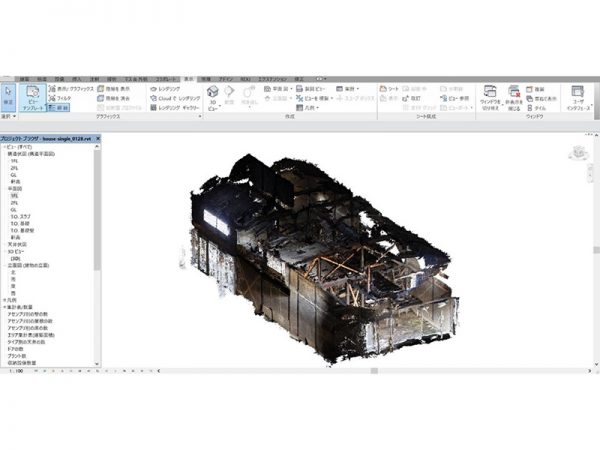Create a new Sheet (シート)
Screen dimensions: 600x450
(389, 89)
